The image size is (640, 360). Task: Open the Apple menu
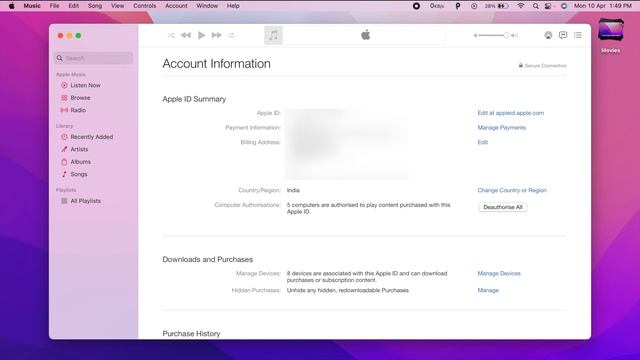click(x=11, y=6)
